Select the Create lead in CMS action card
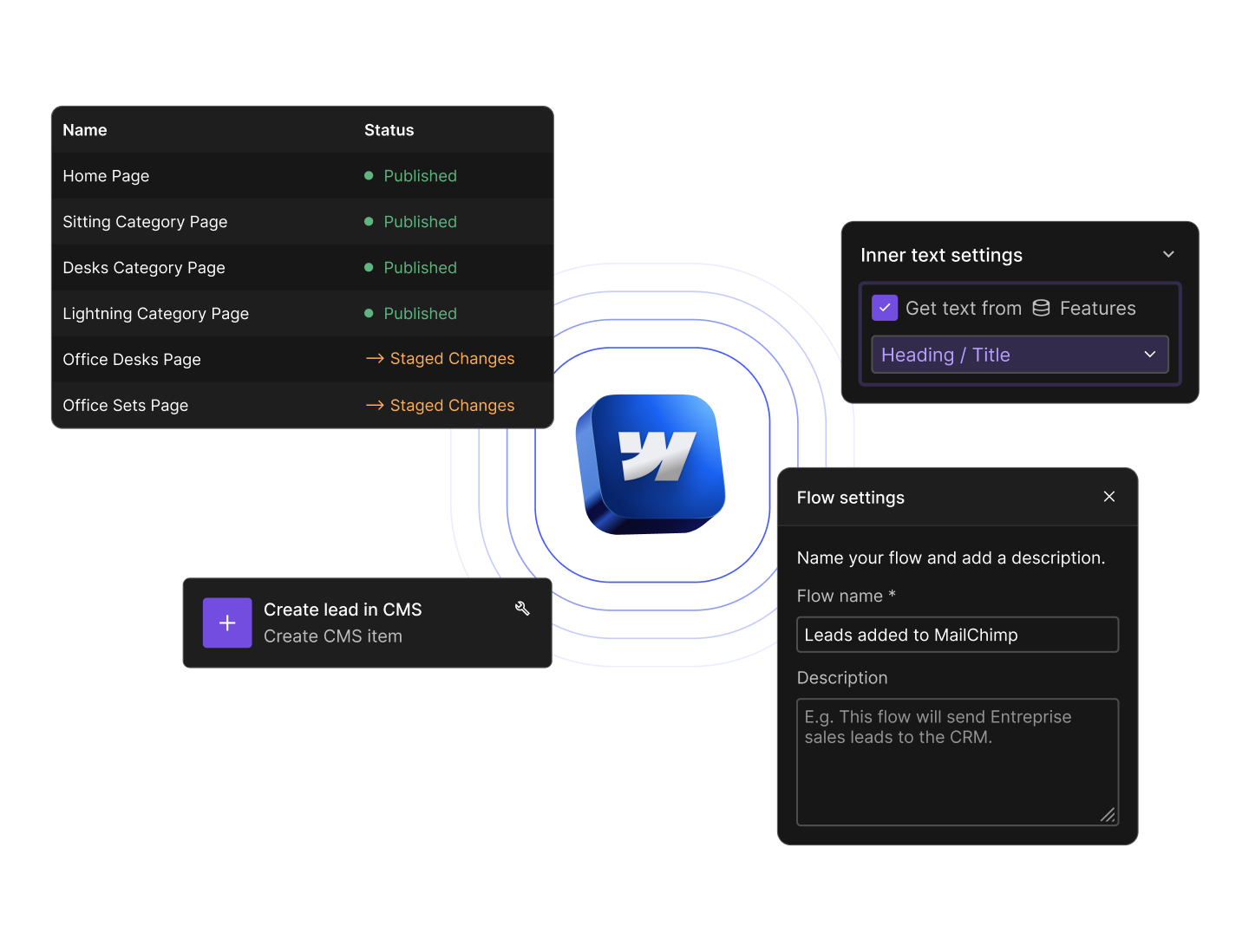The height and width of the screenshot is (952, 1249). [x=366, y=623]
